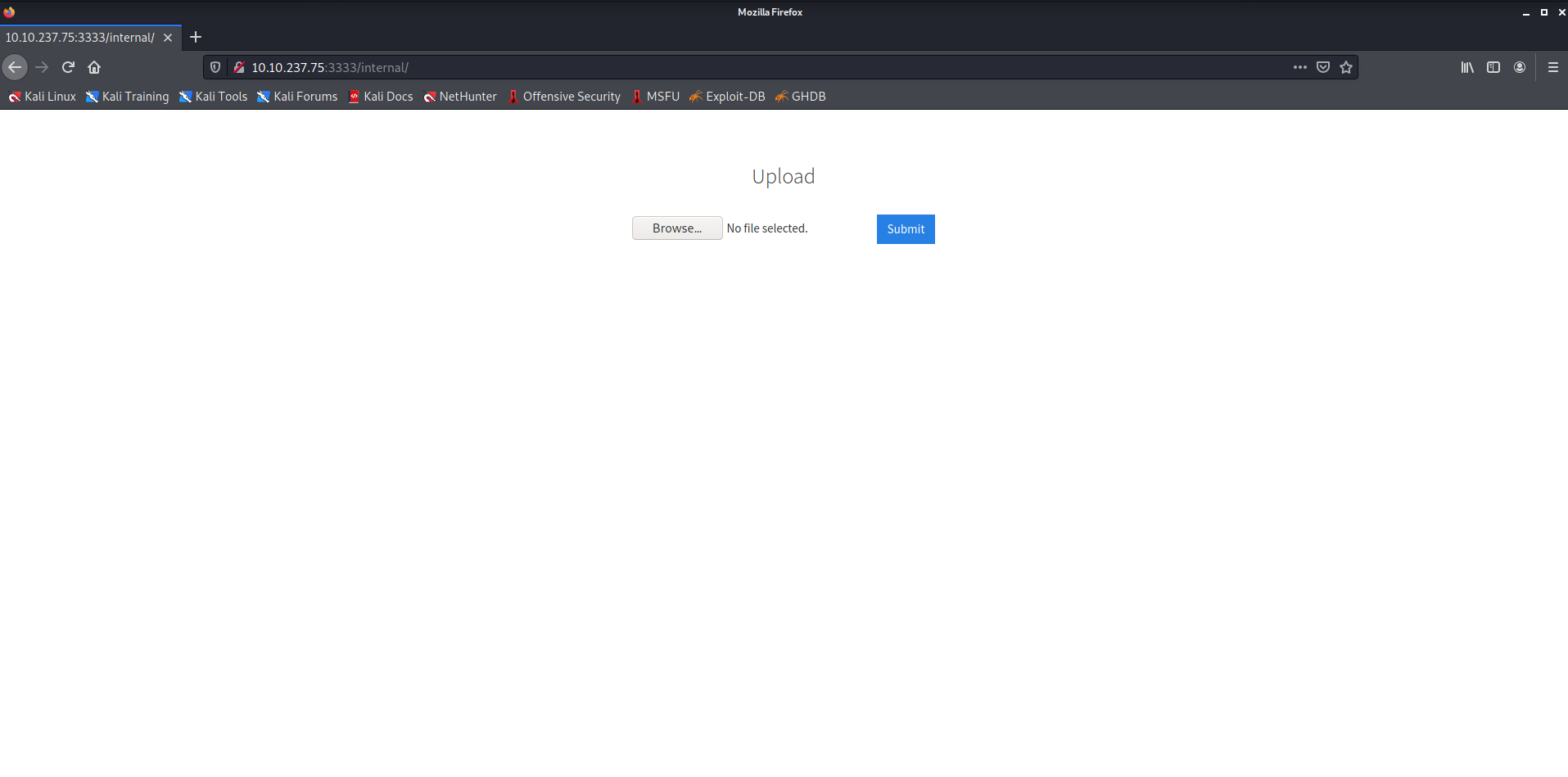Focus the URL address bar
Viewport: 1568px width, 777px height.
pos(737,67)
